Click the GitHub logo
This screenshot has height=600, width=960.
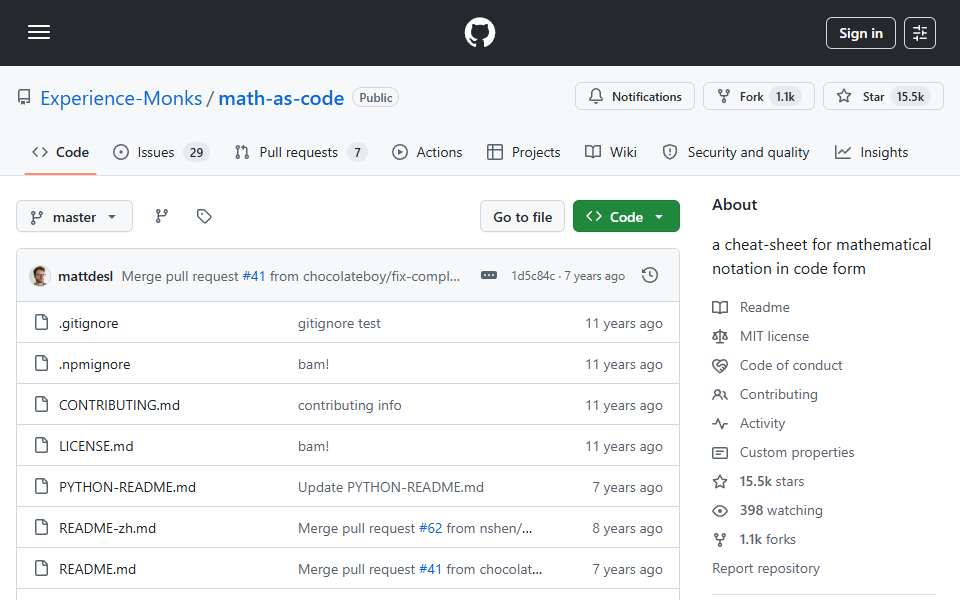pyautogui.click(x=479, y=32)
